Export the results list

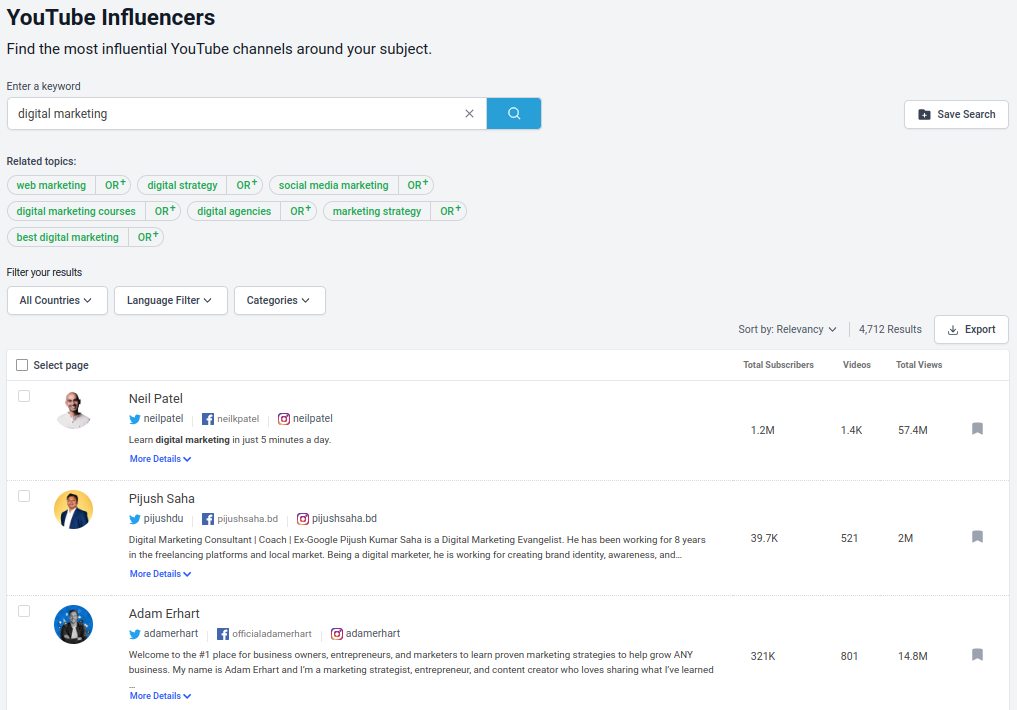tap(971, 329)
